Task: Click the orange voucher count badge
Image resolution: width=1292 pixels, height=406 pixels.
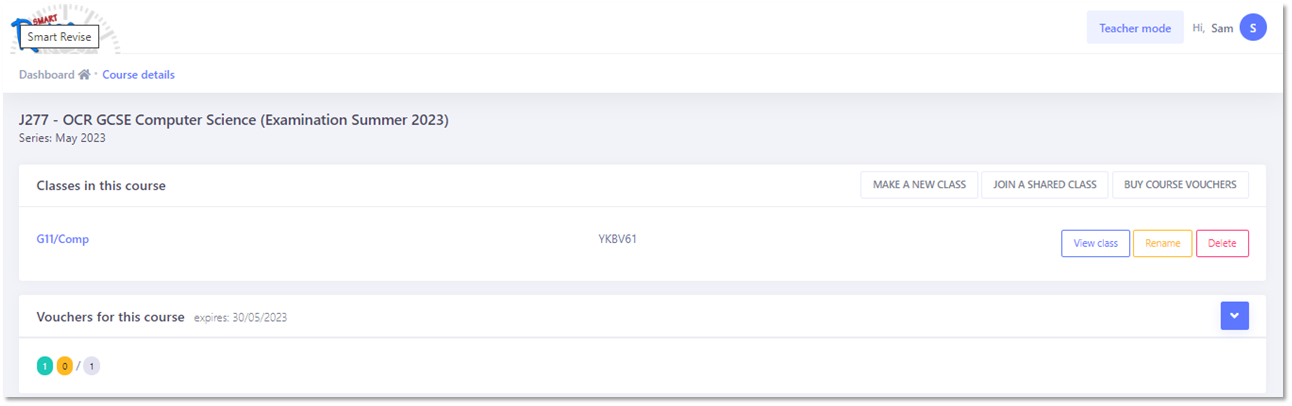Action: 65,366
